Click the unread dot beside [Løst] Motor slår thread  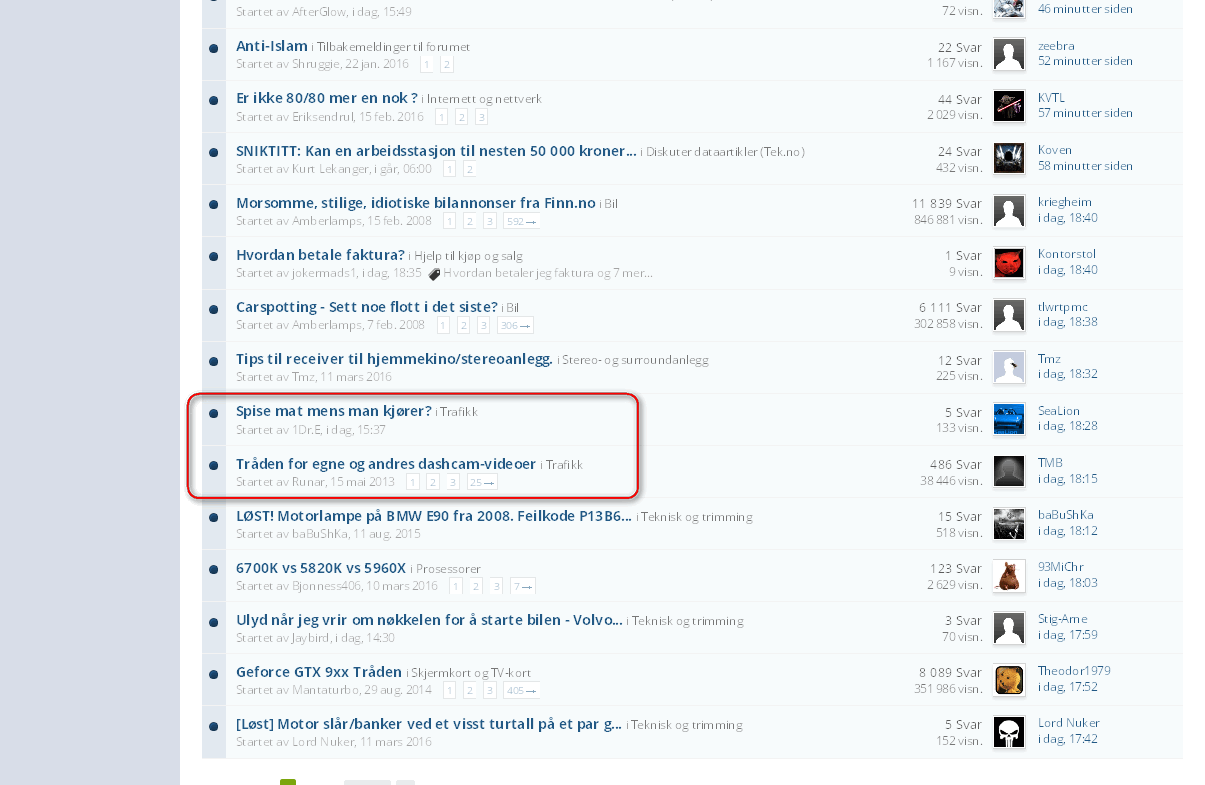click(x=214, y=725)
